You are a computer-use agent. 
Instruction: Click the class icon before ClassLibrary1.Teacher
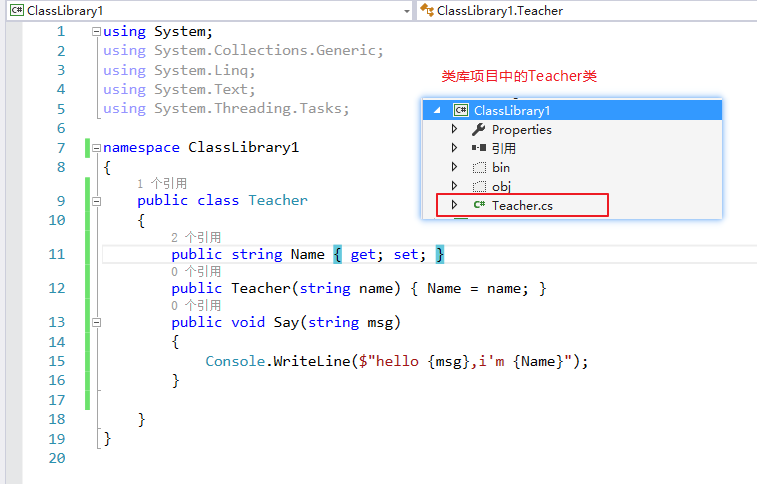(x=427, y=10)
